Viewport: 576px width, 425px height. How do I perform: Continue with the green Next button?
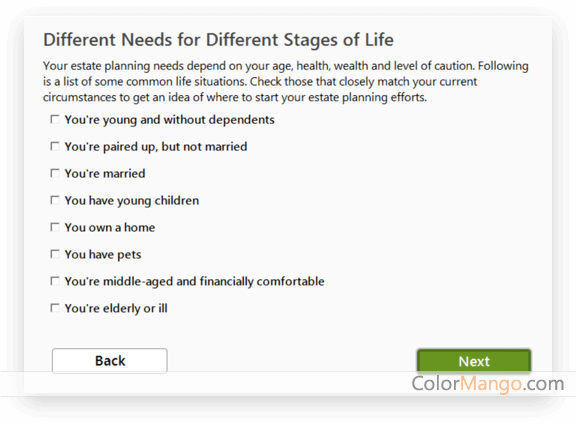(x=474, y=361)
